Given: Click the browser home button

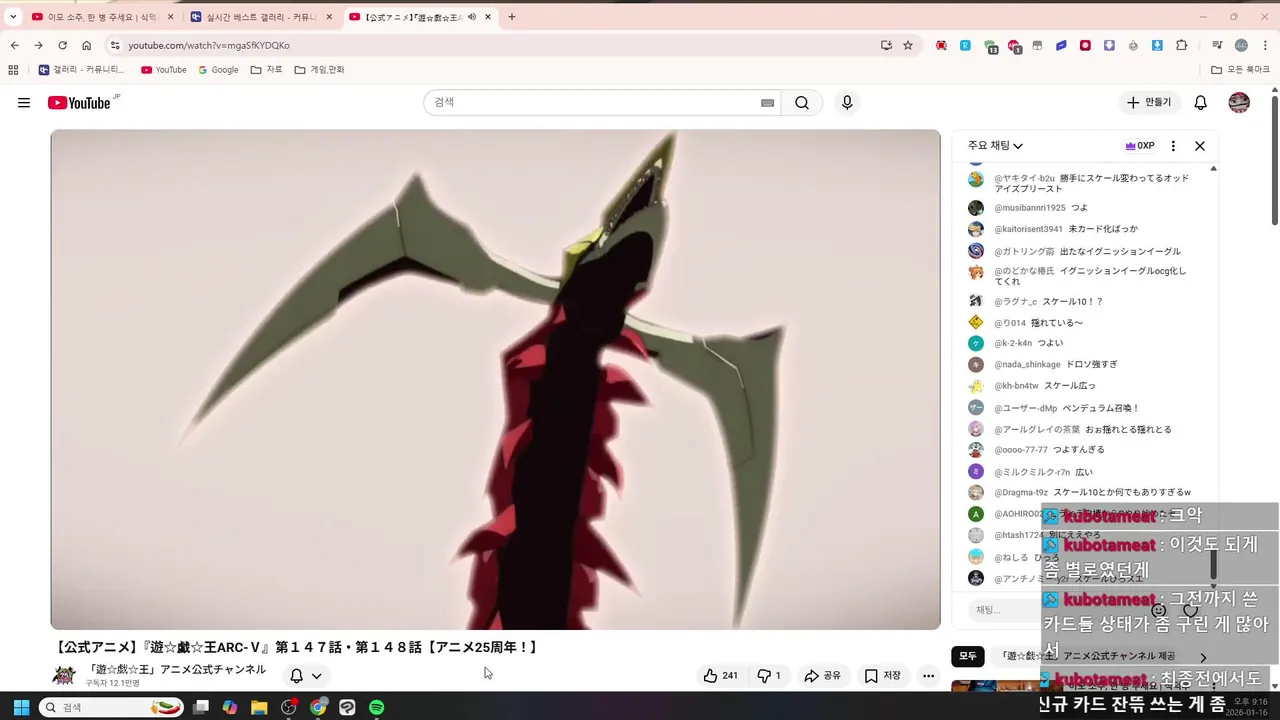Looking at the screenshot, I should click(87, 45).
